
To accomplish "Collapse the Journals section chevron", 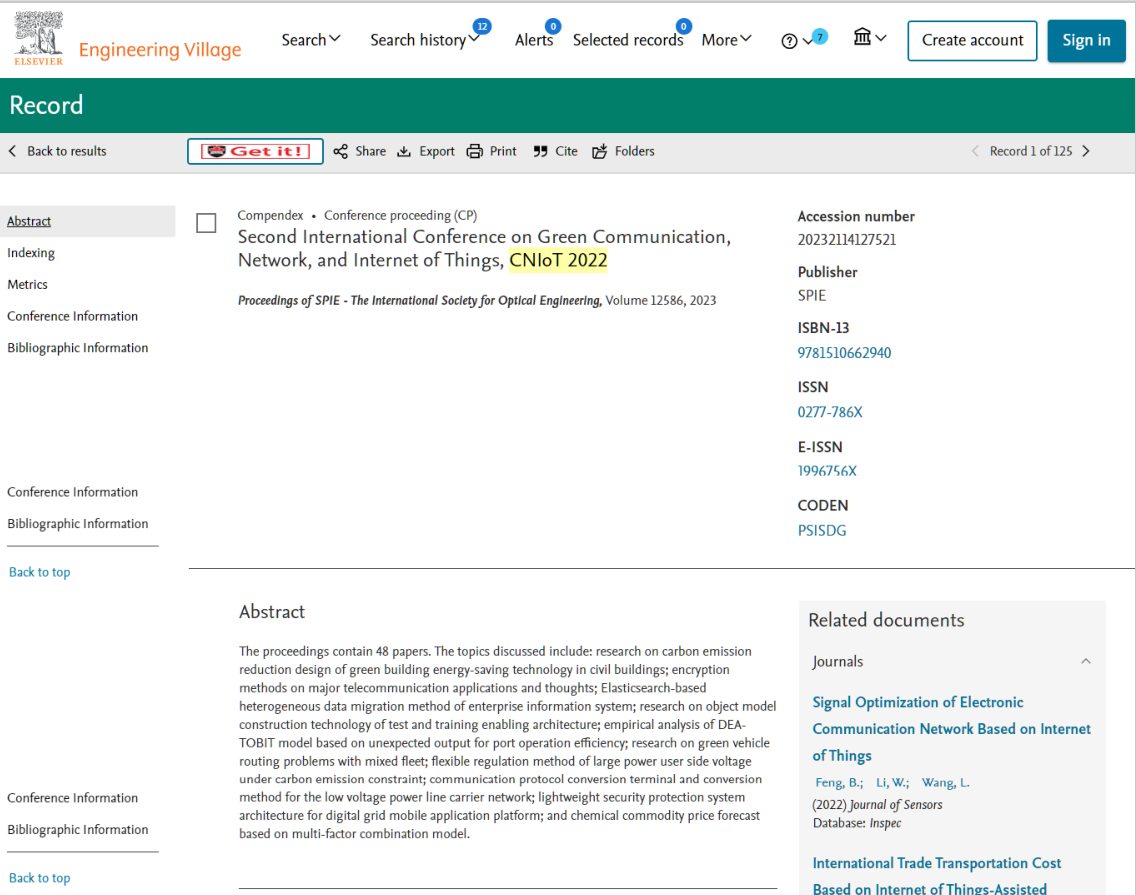I will 1085,661.
